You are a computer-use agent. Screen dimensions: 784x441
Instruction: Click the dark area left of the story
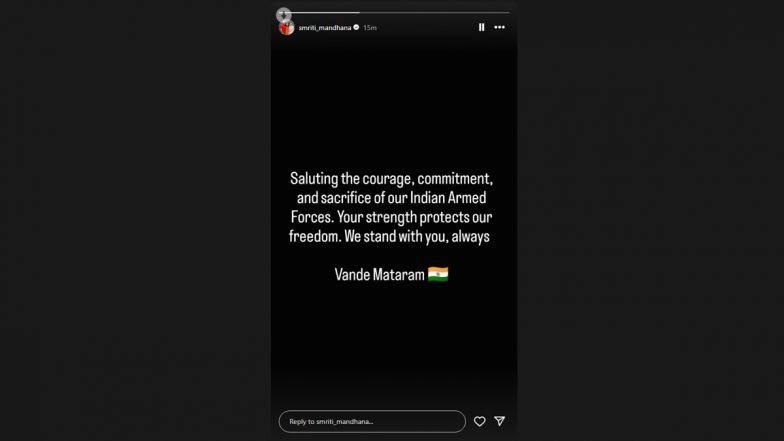point(135,220)
